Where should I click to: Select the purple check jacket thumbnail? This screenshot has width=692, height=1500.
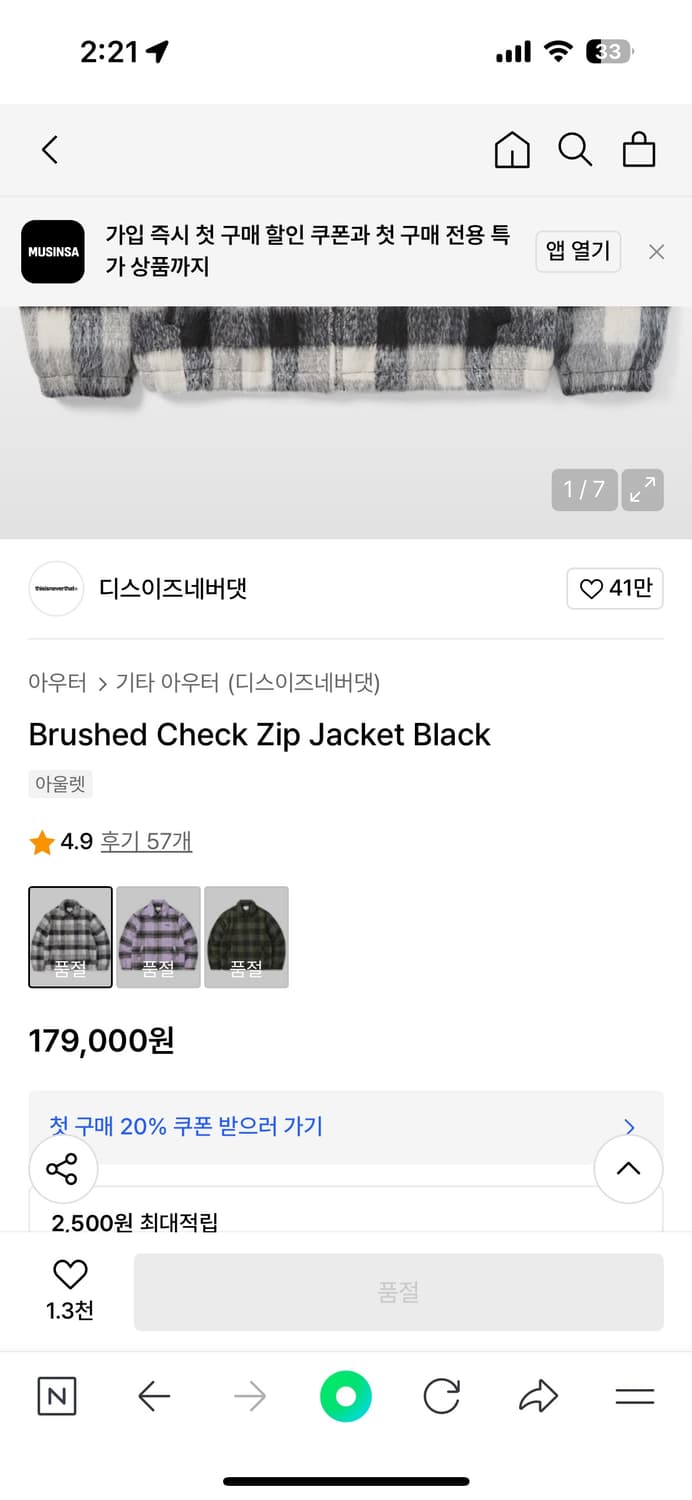(x=158, y=937)
